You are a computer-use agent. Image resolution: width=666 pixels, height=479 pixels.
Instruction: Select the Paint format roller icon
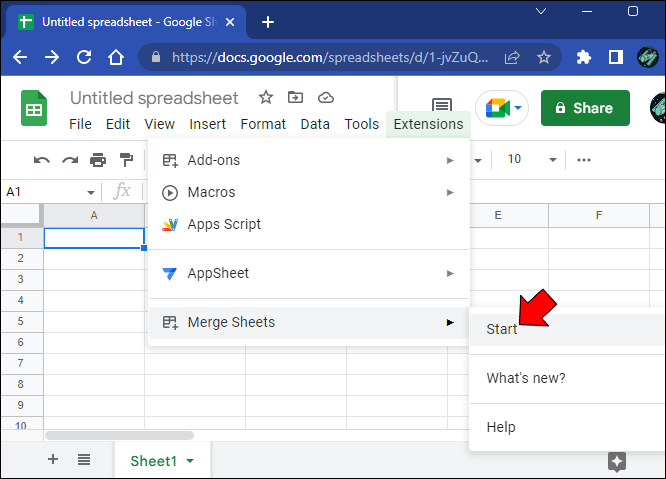(x=126, y=160)
